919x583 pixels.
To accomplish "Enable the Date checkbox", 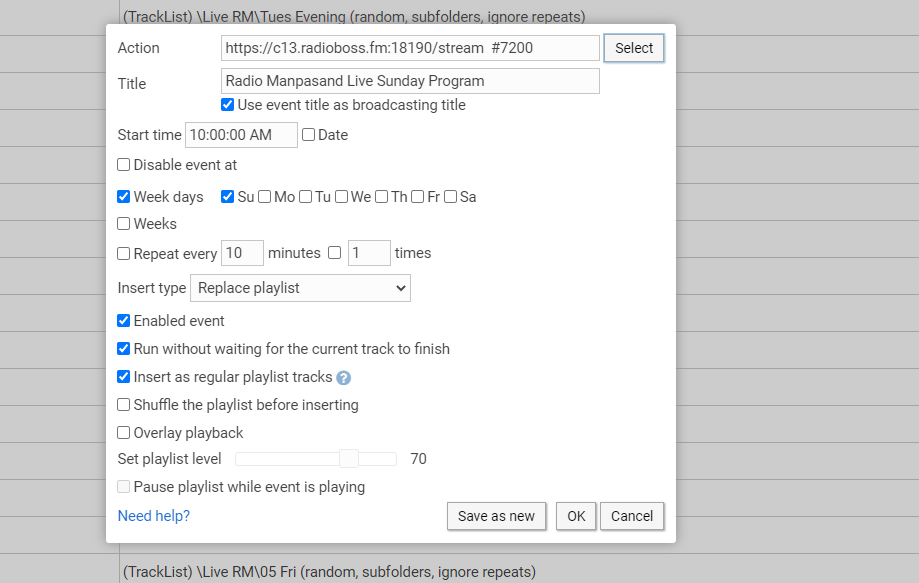I will [x=308, y=135].
